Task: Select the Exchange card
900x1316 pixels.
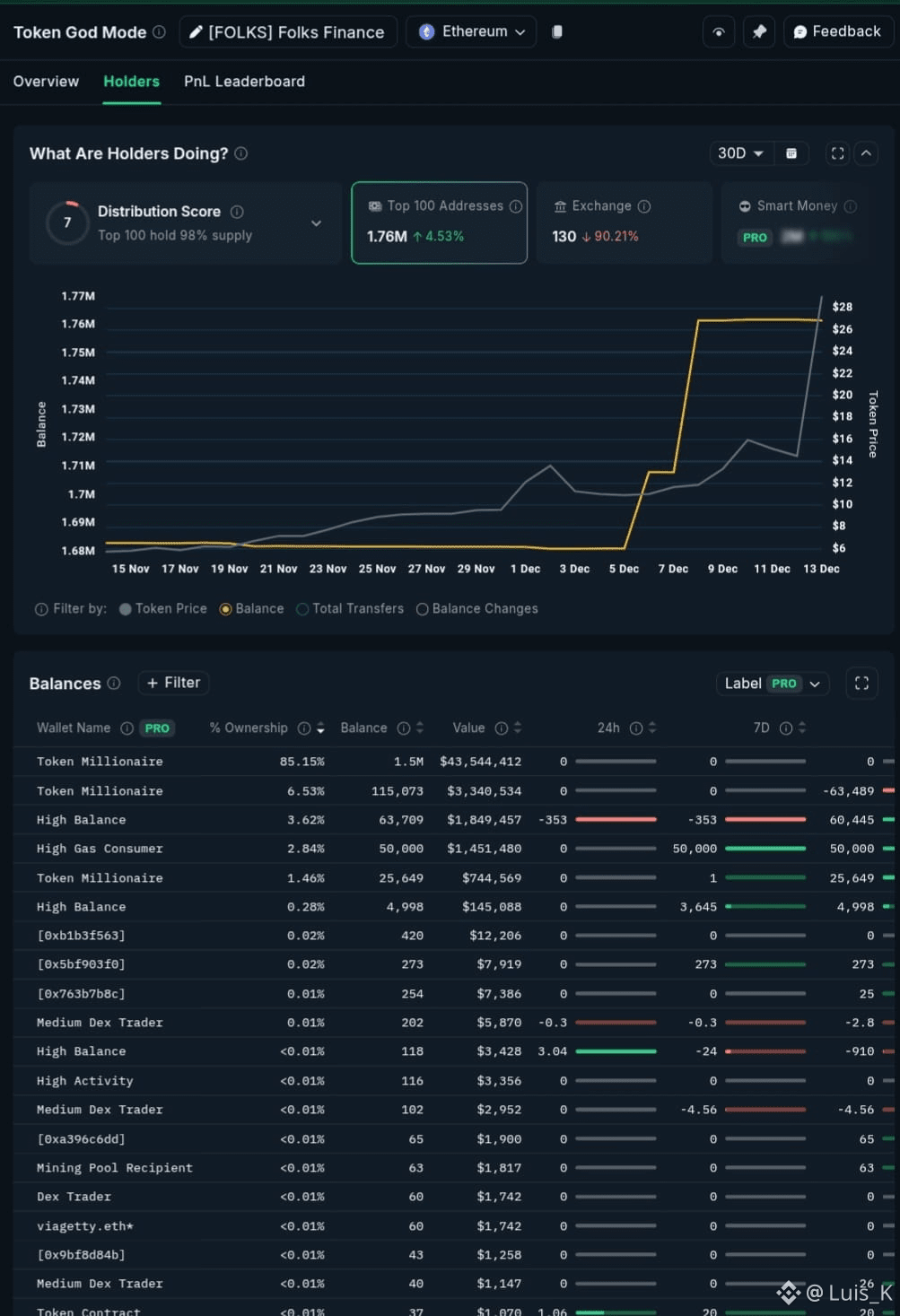Action: [x=624, y=222]
